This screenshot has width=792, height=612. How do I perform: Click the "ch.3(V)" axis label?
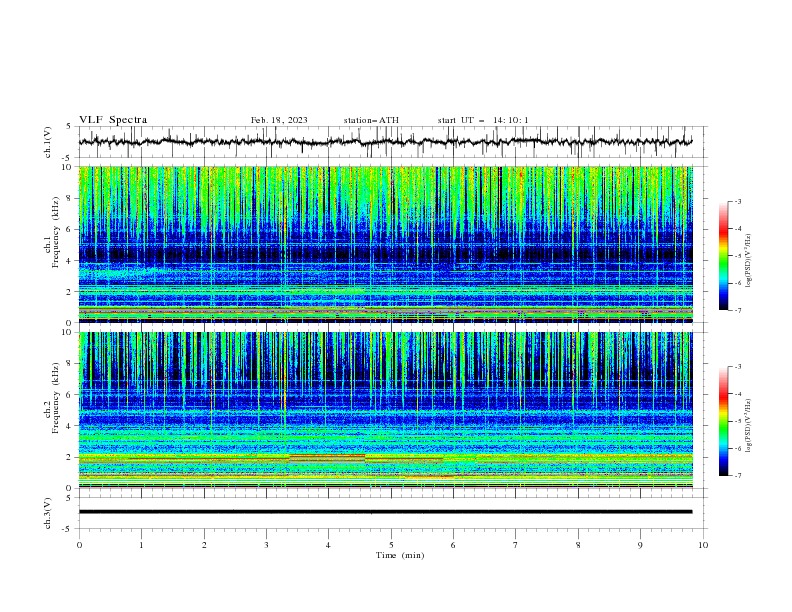pos(48,513)
